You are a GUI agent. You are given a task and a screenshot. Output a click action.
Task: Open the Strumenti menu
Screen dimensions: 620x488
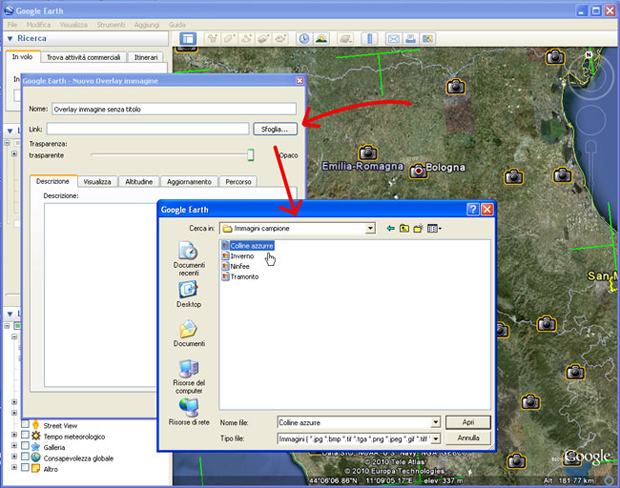(111, 25)
